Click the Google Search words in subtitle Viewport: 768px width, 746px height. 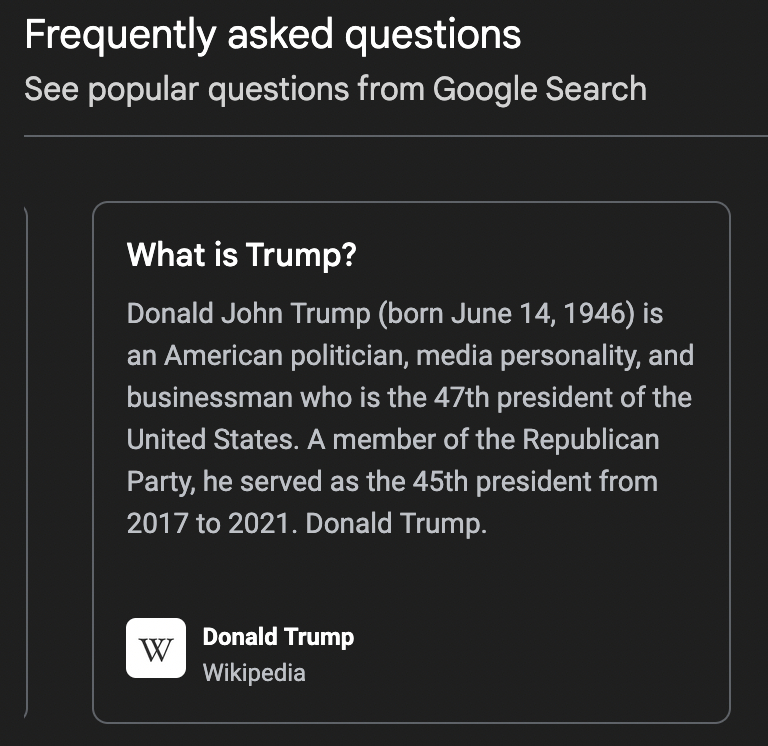[x=540, y=89]
